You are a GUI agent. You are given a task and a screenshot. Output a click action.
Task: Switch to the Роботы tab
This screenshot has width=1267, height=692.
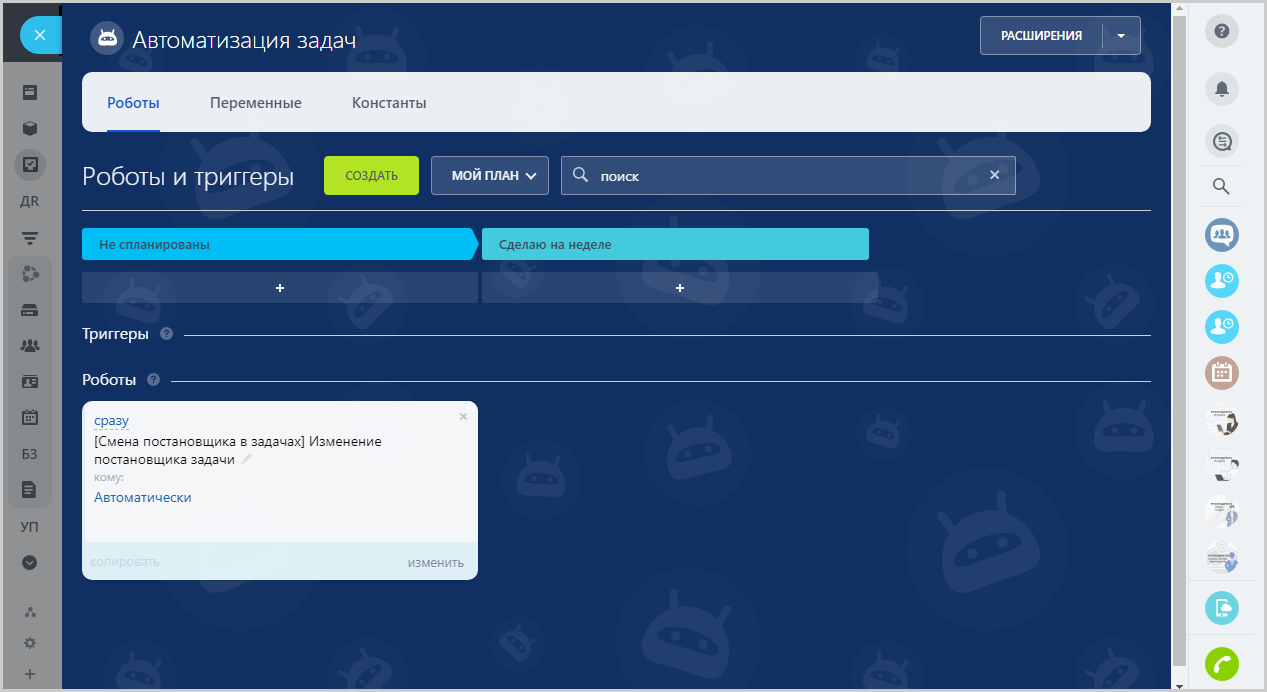133,103
